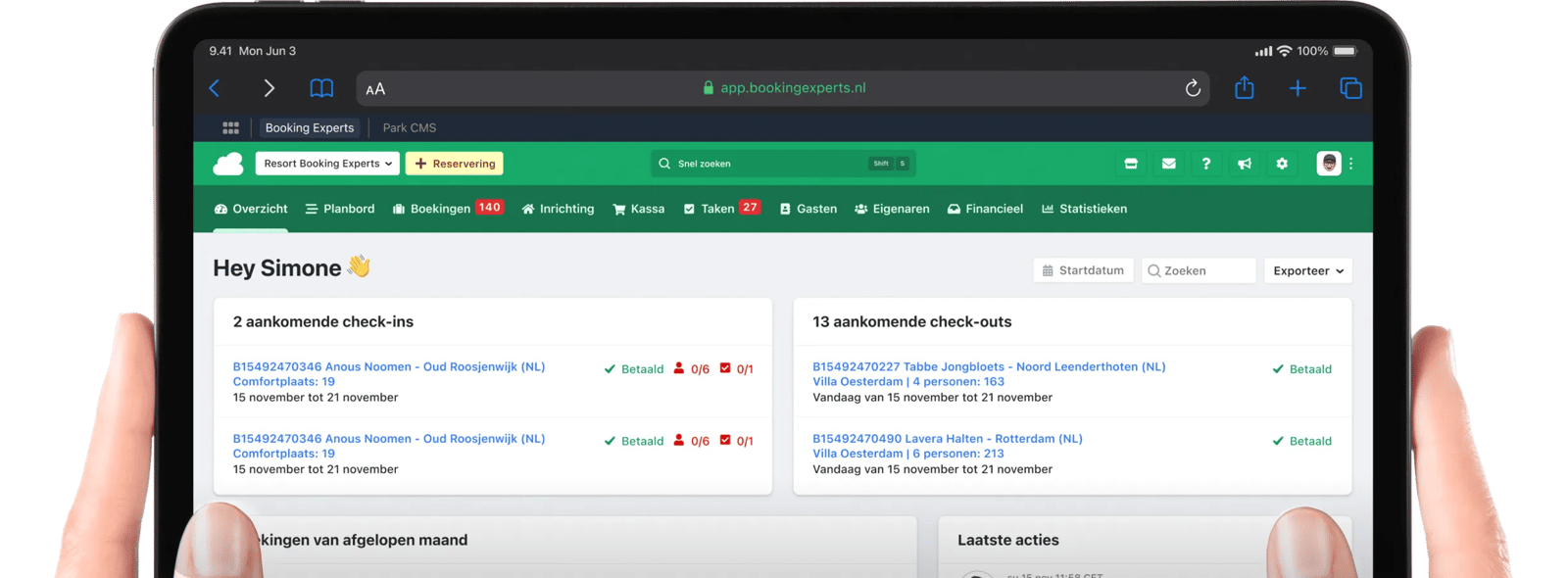The image size is (1568, 578).
Task: Open the app grid switcher icon
Action: (230, 127)
